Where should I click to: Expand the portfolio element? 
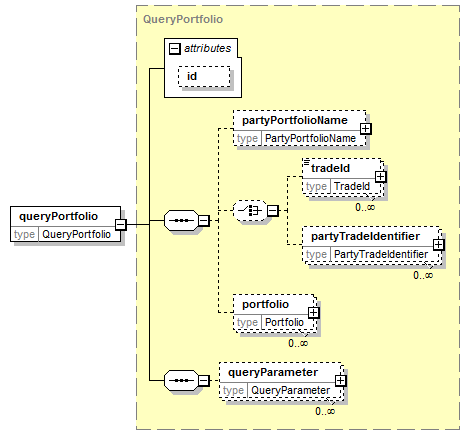point(313,313)
